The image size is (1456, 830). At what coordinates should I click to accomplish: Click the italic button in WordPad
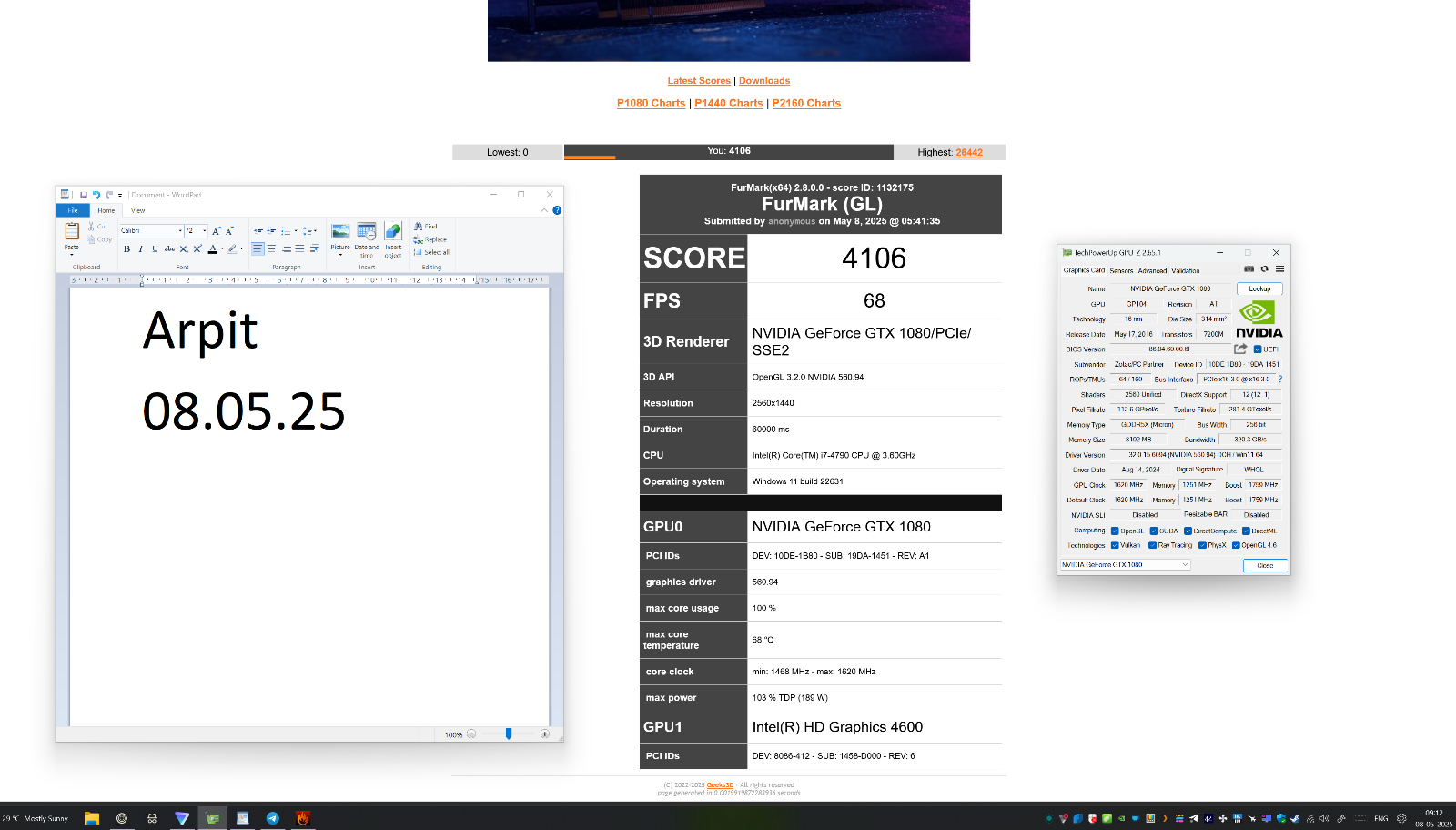140,248
